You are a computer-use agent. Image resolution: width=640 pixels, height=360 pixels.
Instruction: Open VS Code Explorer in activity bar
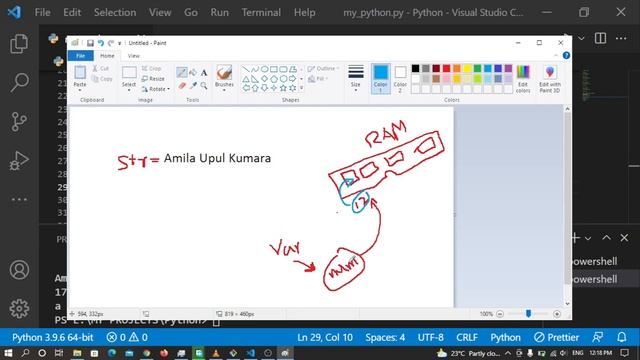(x=19, y=44)
